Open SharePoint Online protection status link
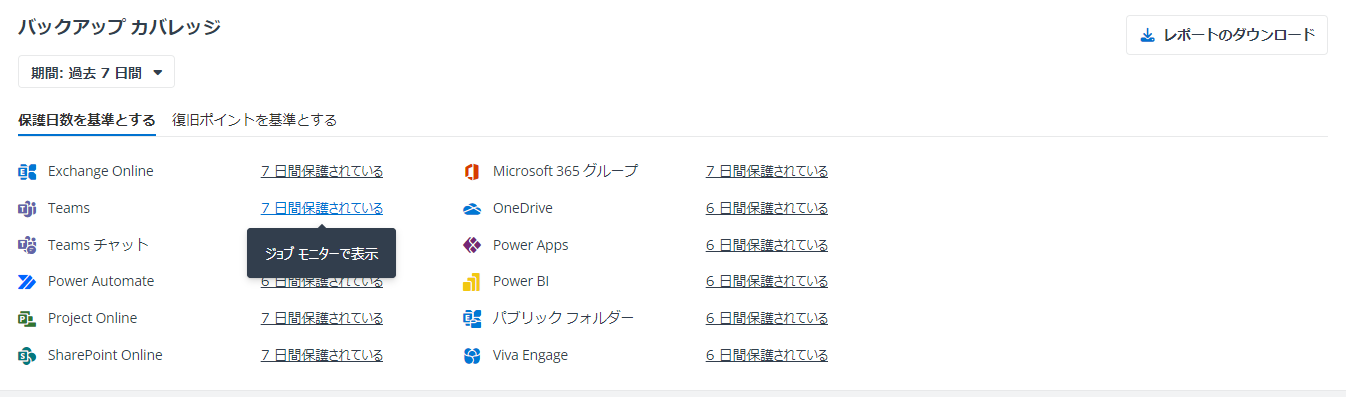 pyautogui.click(x=322, y=355)
